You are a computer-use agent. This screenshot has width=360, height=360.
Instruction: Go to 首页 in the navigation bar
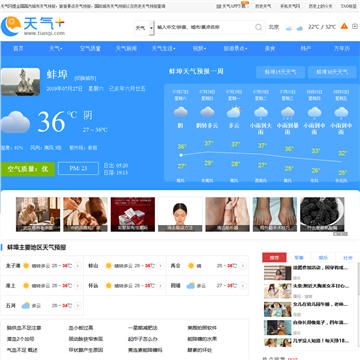click(x=18, y=49)
